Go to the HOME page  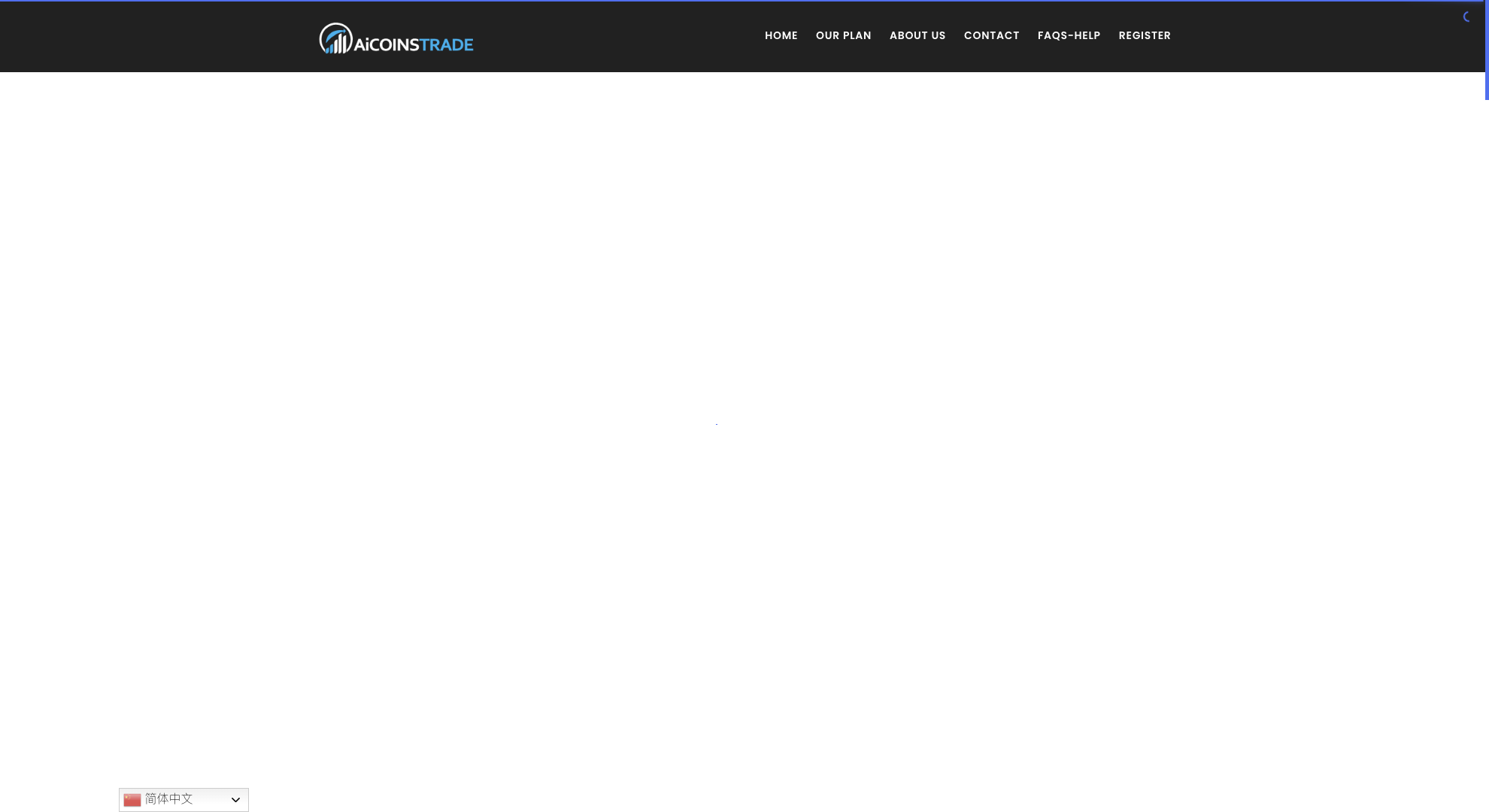(x=781, y=35)
